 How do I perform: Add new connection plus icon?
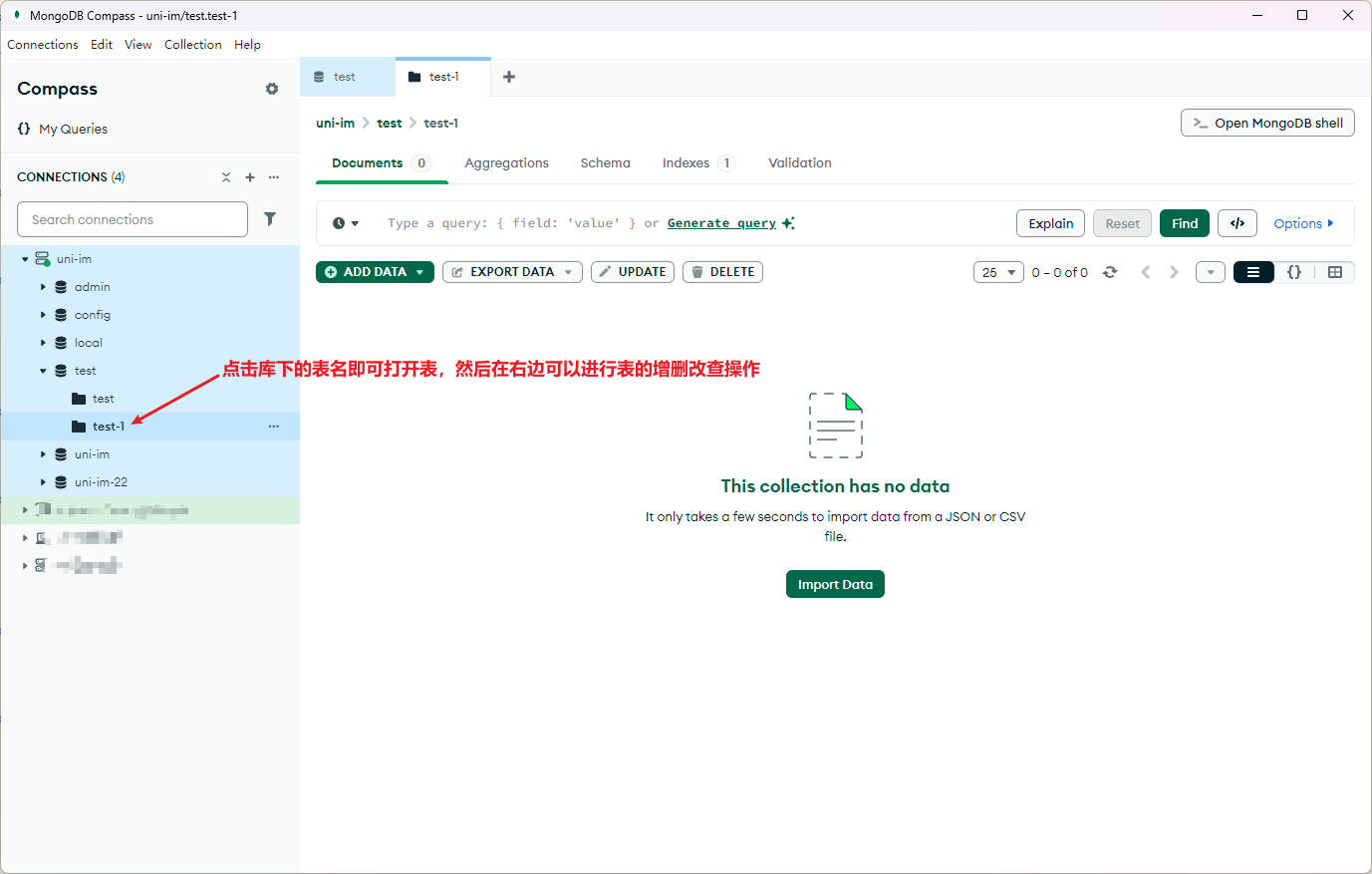point(250,177)
